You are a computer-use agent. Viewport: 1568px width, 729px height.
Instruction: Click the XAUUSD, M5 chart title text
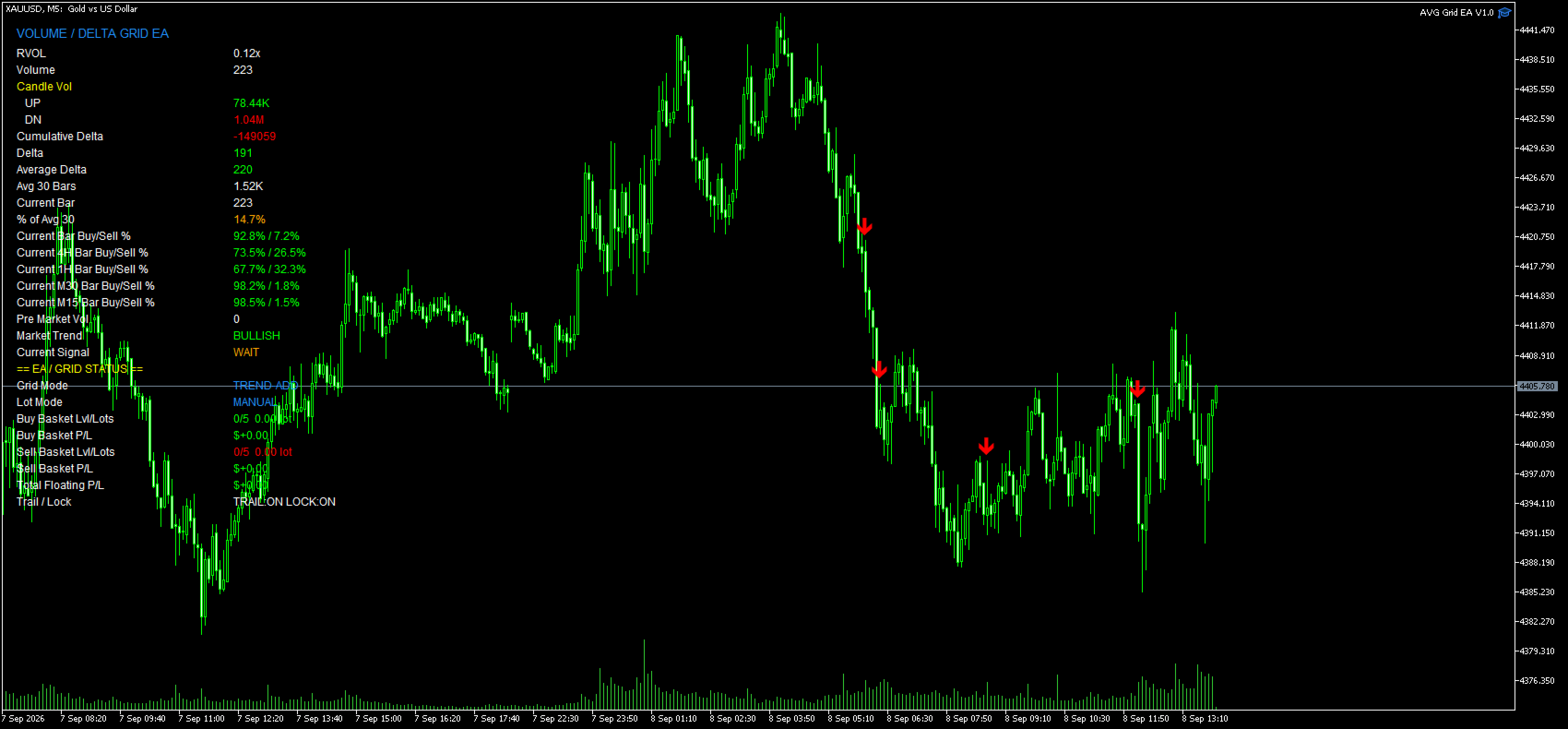[71, 9]
